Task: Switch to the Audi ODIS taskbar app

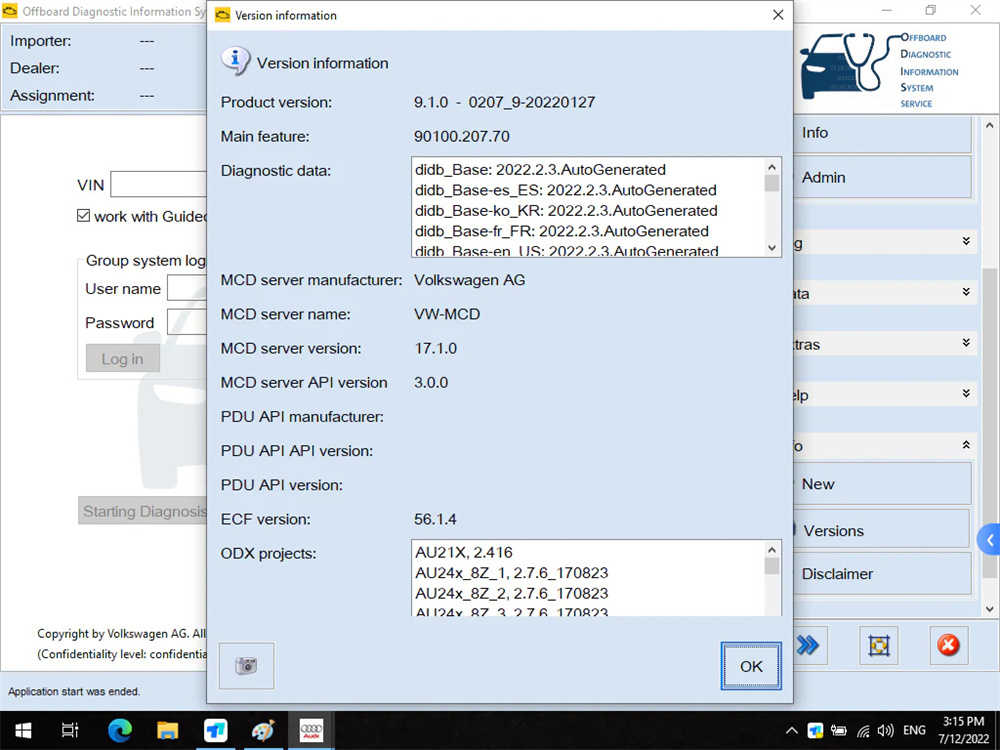Action: pyautogui.click(x=311, y=730)
